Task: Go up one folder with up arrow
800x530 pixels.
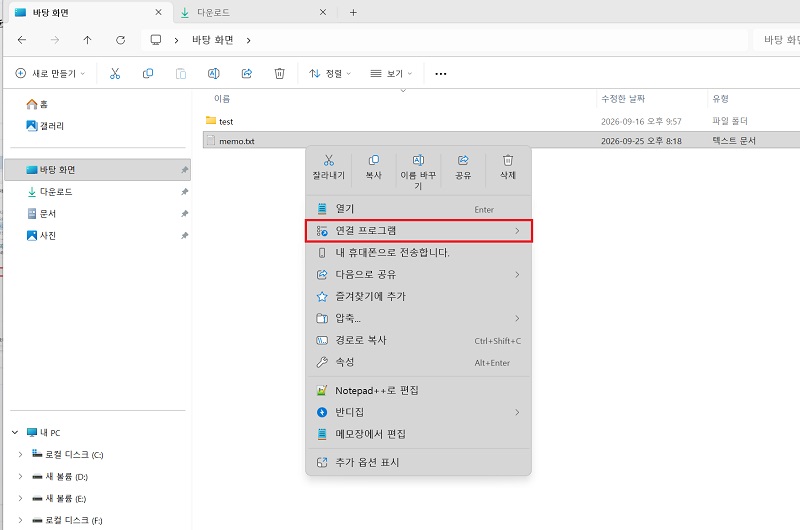Action: [87, 40]
